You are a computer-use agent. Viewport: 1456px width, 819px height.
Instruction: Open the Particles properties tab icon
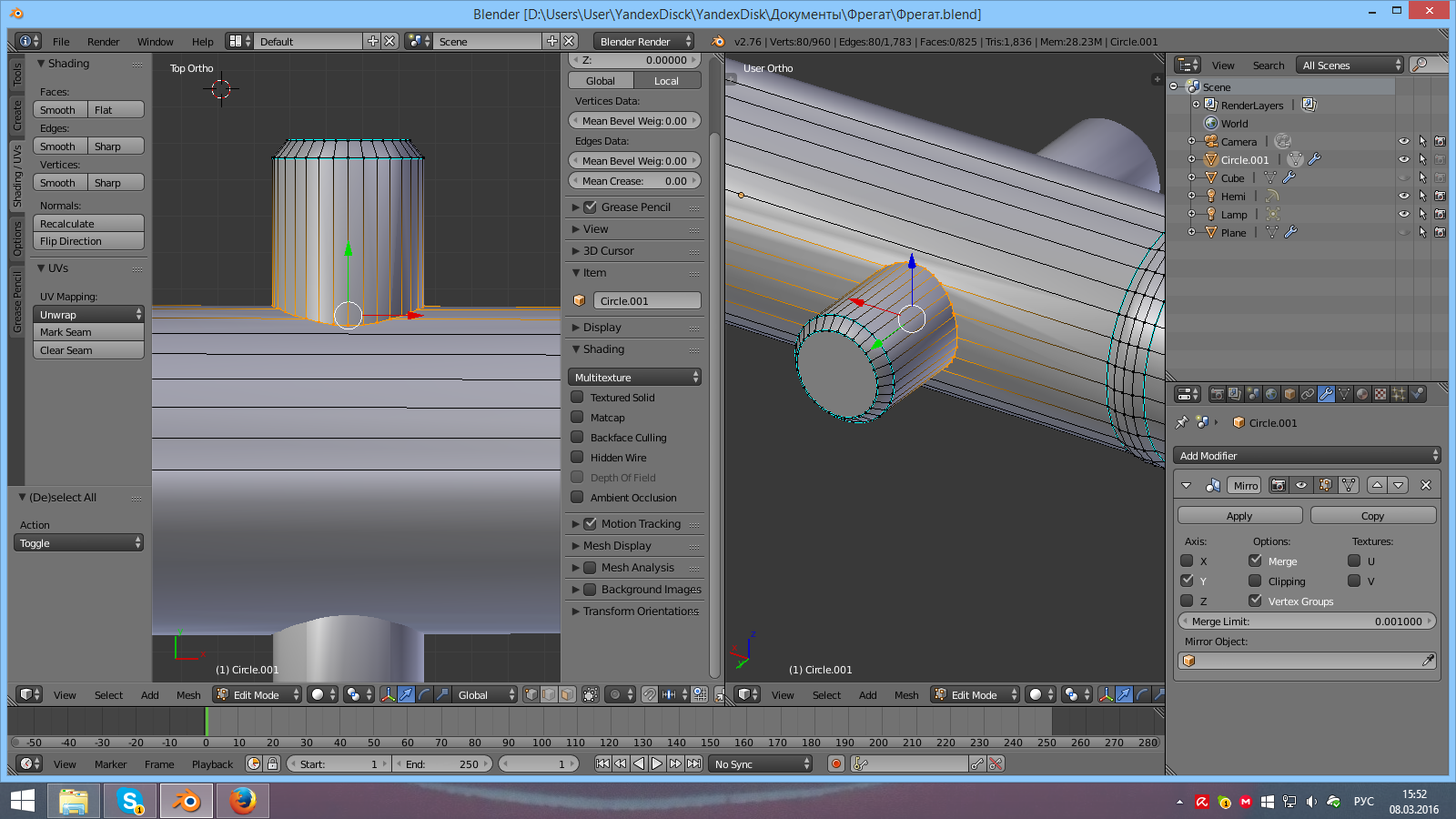1399,394
